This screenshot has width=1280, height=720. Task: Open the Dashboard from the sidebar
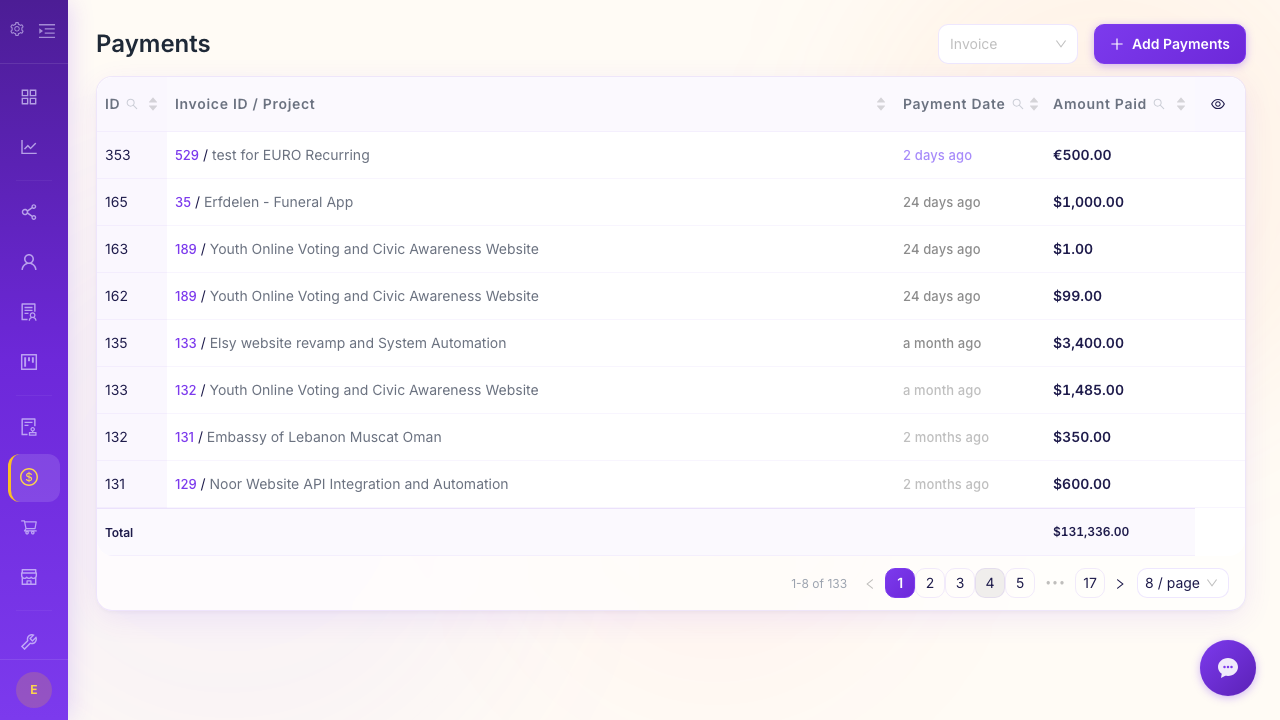[x=28, y=97]
